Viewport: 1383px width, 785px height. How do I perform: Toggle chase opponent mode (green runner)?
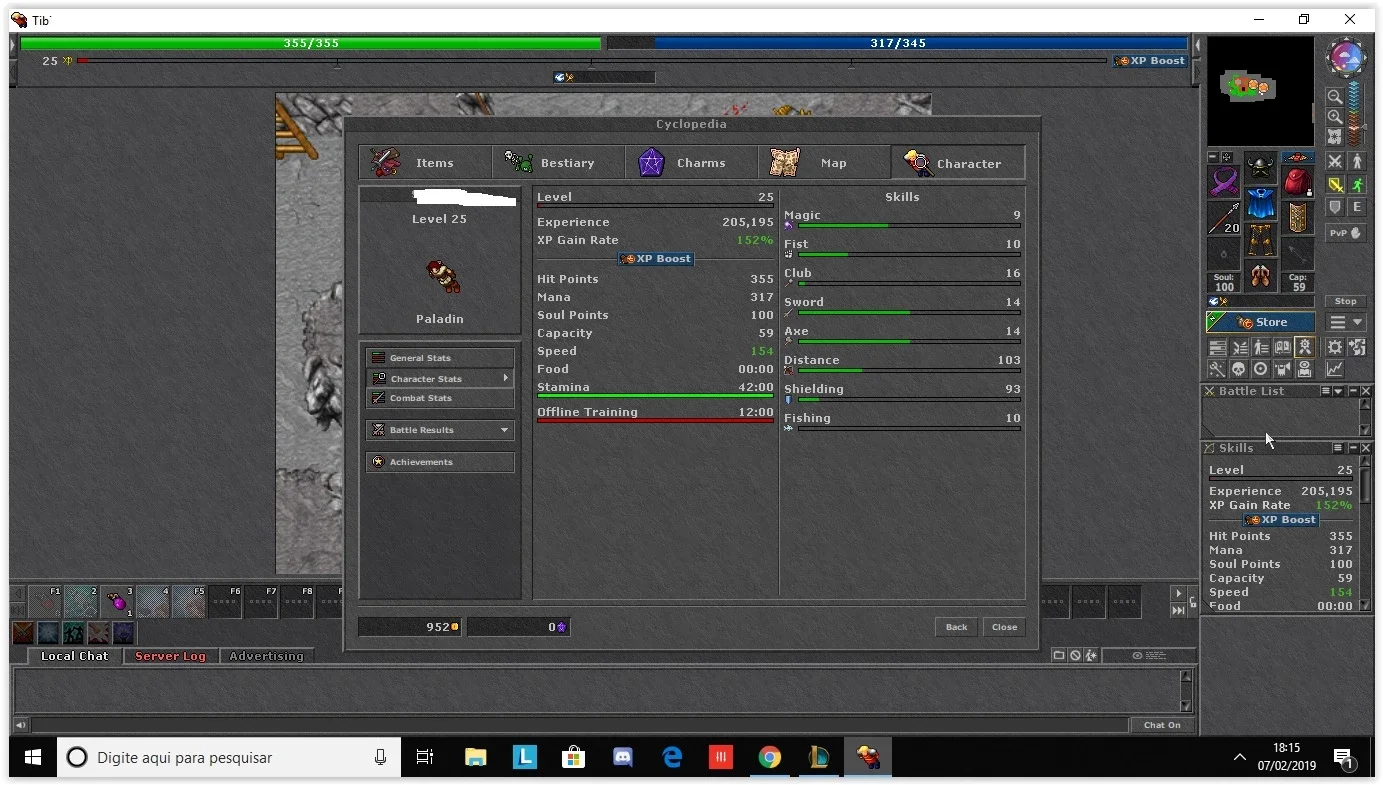click(1357, 184)
